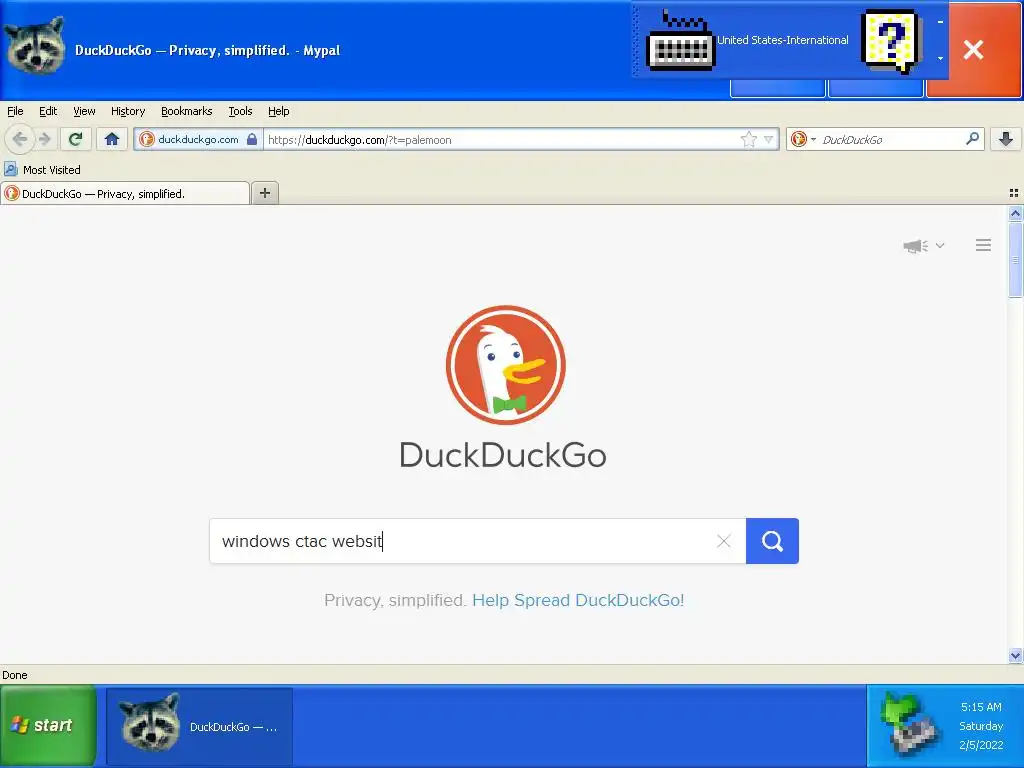
Task: Expand chevron next to megaphone icon
Action: [x=940, y=246]
